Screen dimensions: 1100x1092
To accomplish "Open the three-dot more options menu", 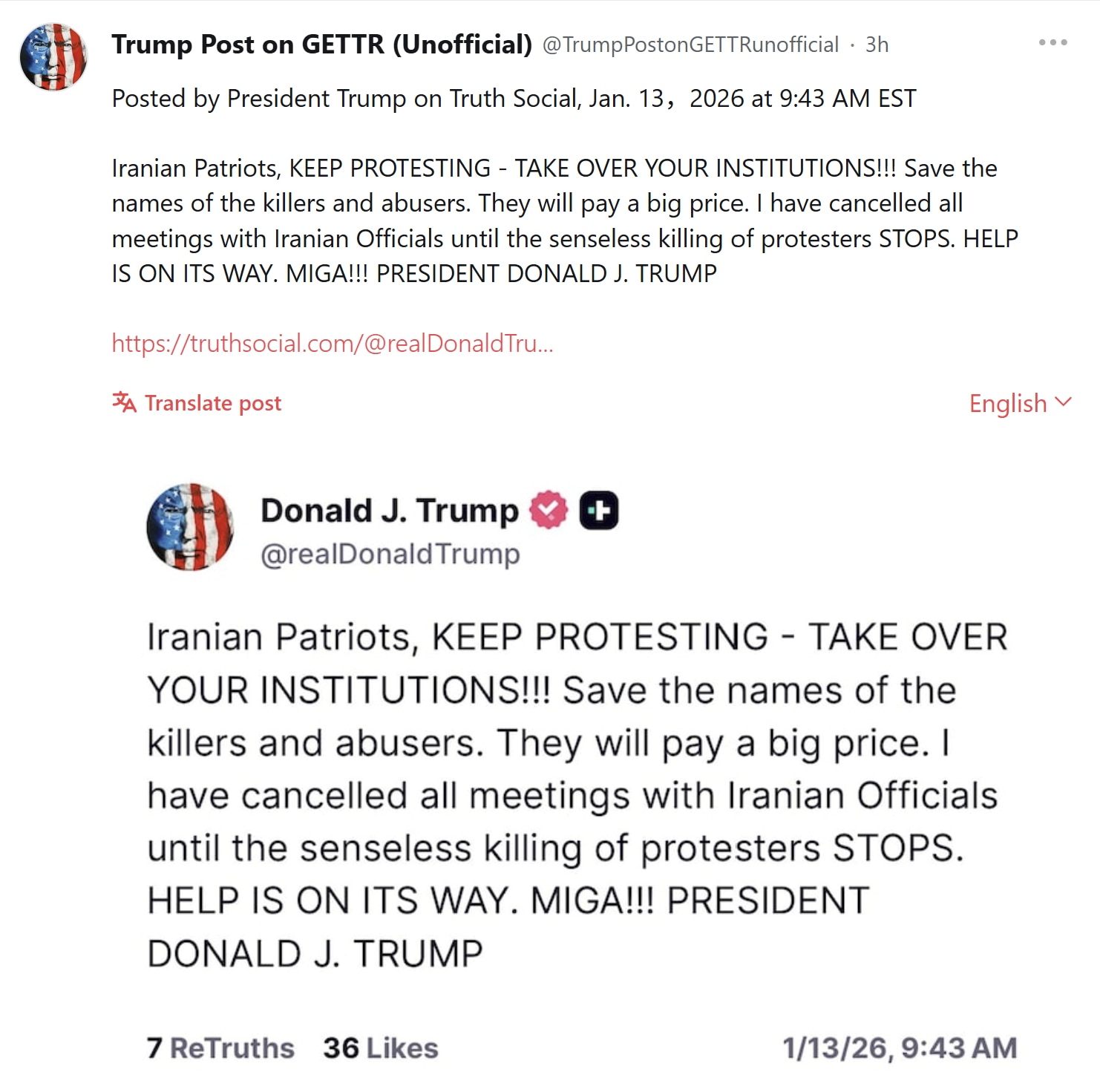I will coord(1052,43).
